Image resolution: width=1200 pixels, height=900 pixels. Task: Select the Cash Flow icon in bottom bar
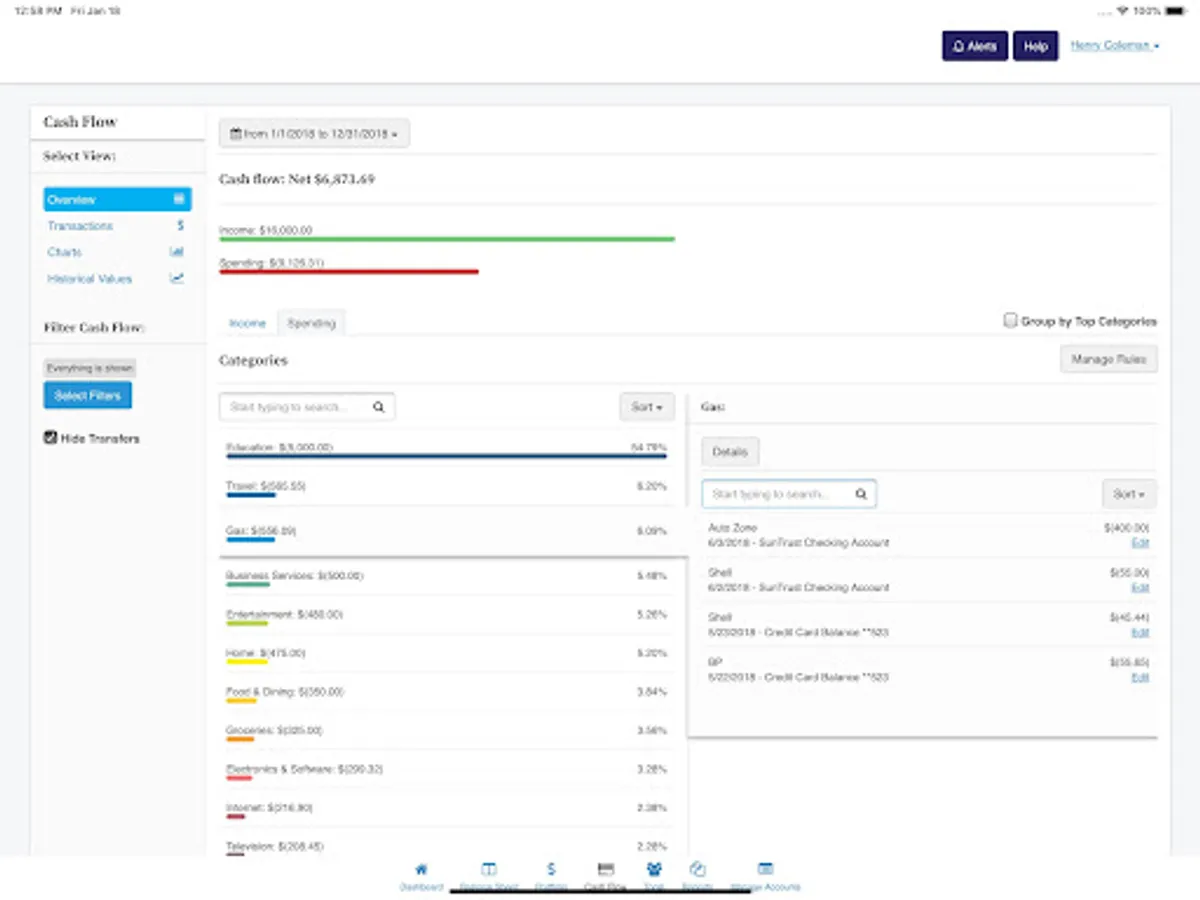(x=604, y=870)
